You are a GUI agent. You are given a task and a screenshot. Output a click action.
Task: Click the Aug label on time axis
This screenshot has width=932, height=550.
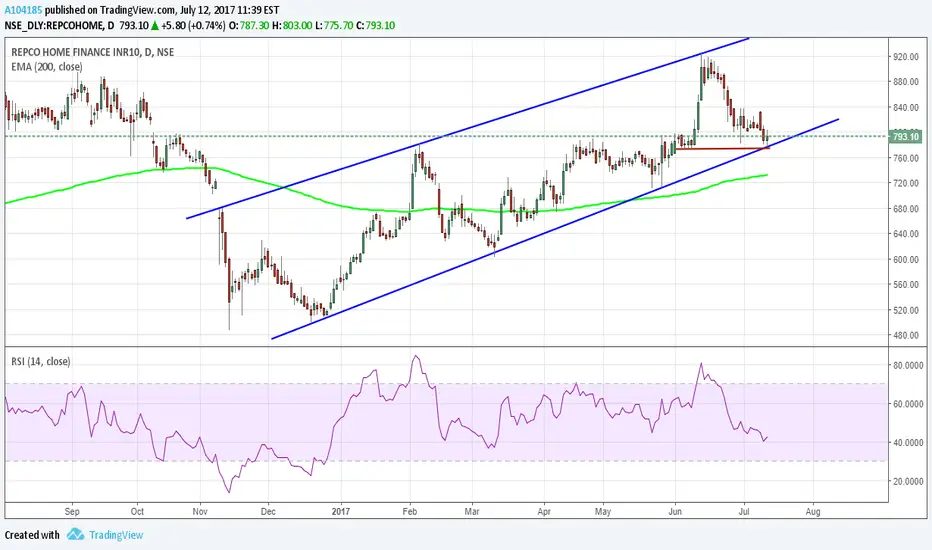(813, 511)
